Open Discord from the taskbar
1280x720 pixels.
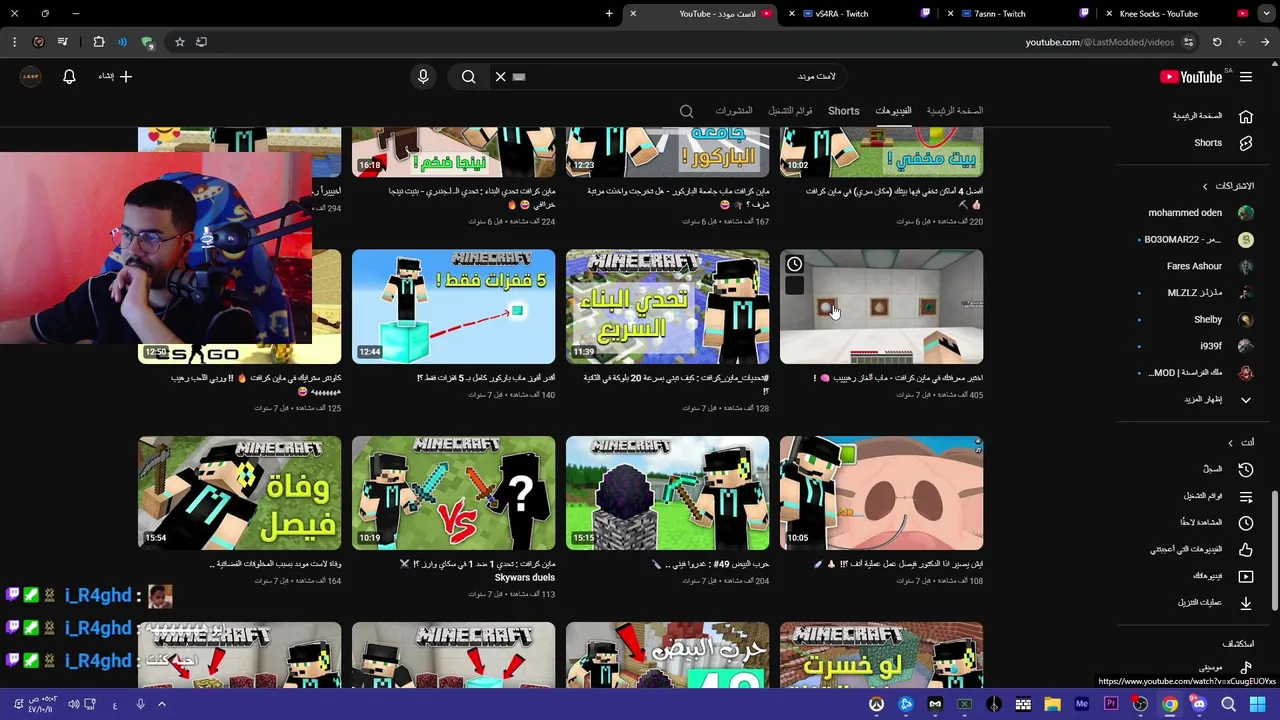1199,704
